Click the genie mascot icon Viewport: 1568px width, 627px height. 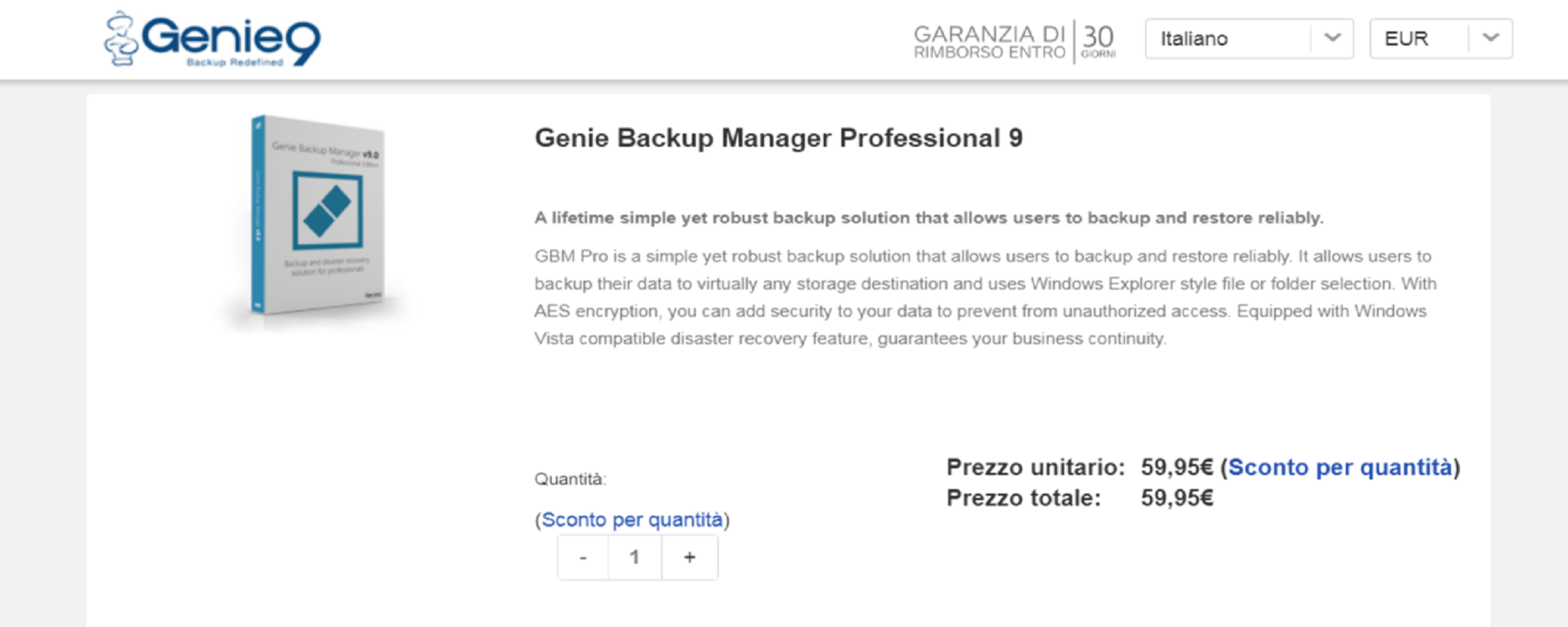pos(121,40)
